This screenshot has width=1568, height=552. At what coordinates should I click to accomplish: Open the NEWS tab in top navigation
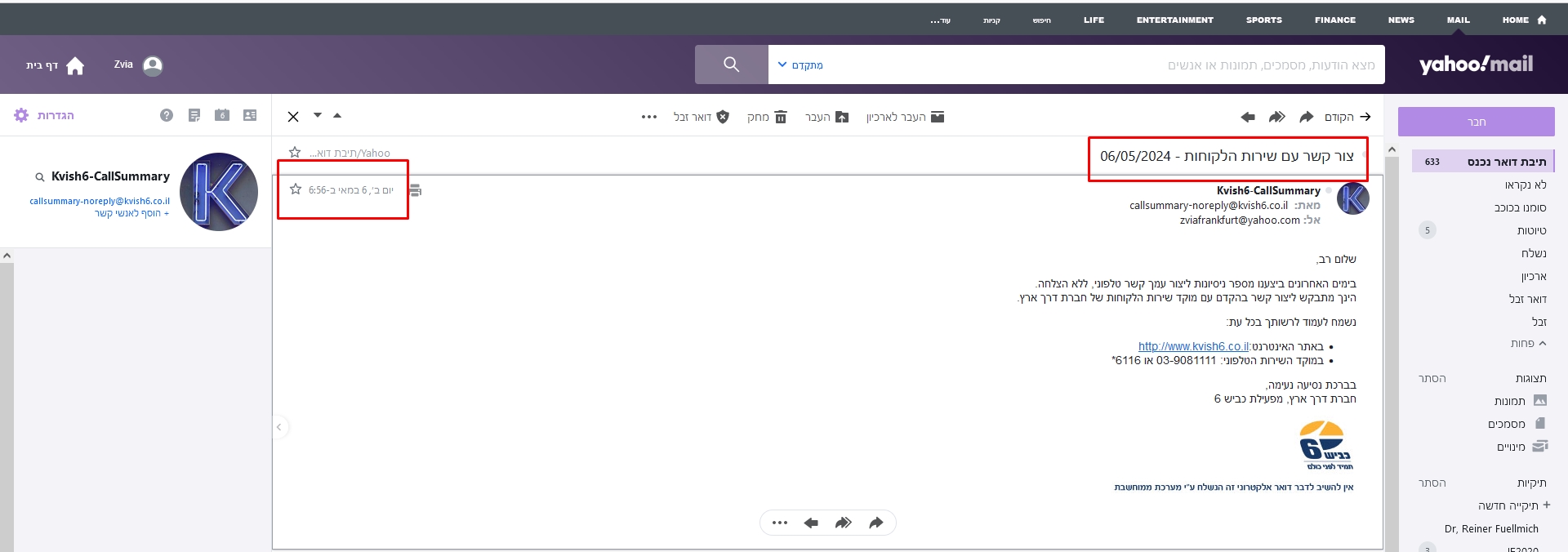click(x=1401, y=20)
